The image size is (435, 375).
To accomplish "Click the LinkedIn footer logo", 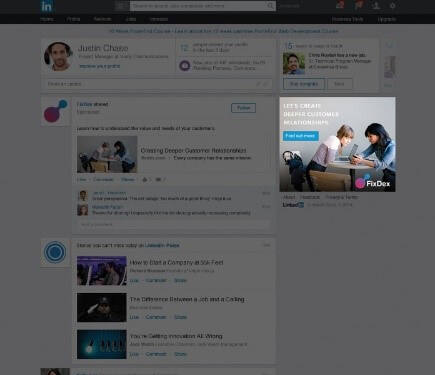I will coord(293,205).
